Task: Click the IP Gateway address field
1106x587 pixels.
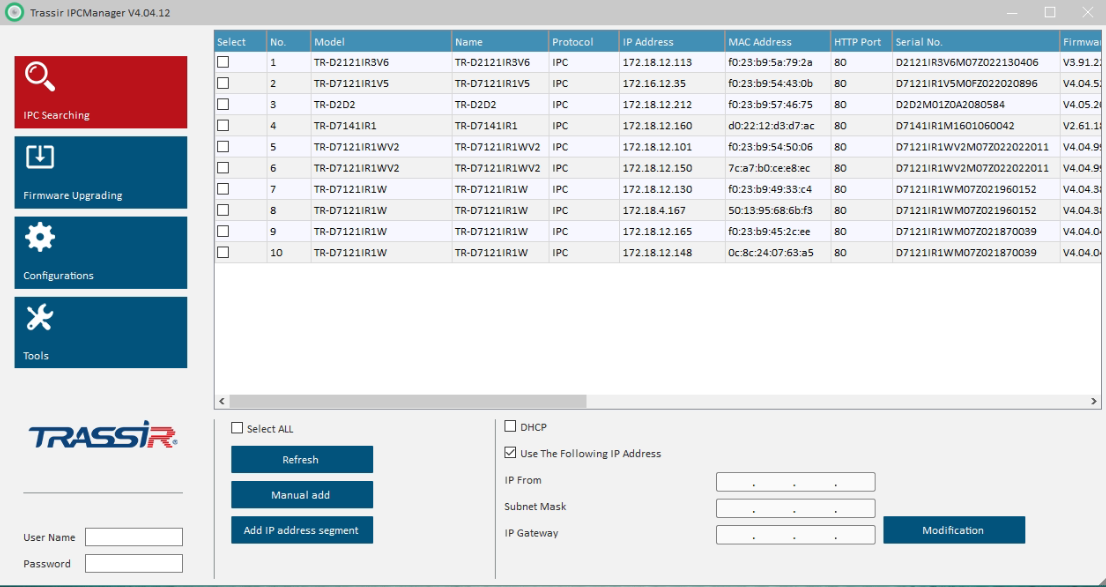Action: click(x=796, y=535)
